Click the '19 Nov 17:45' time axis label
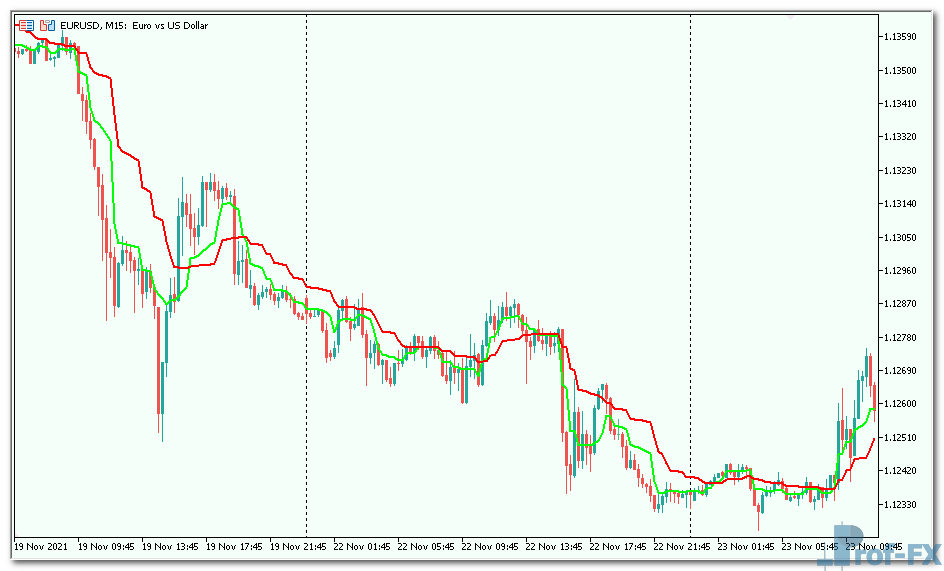The width and height of the screenshot is (944, 571). [234, 547]
